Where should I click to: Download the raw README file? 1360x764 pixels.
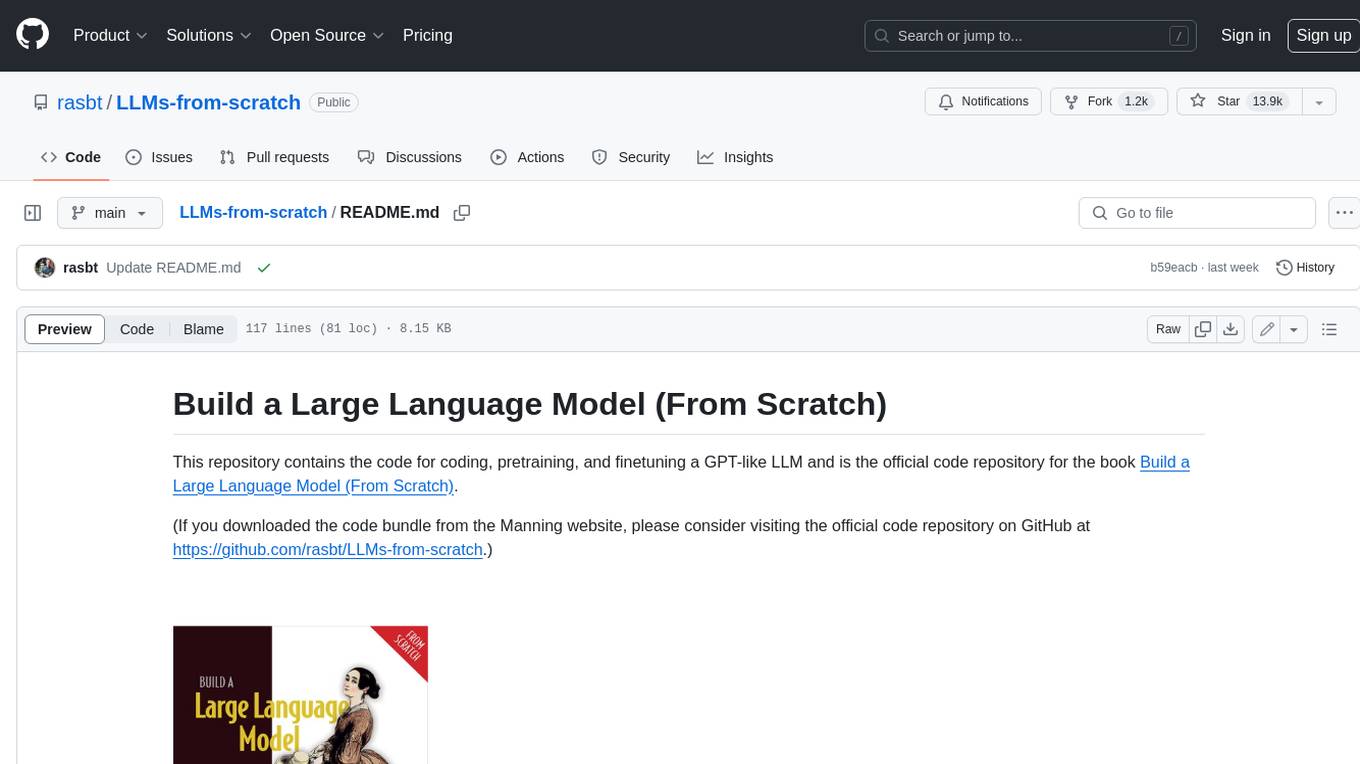1231,329
